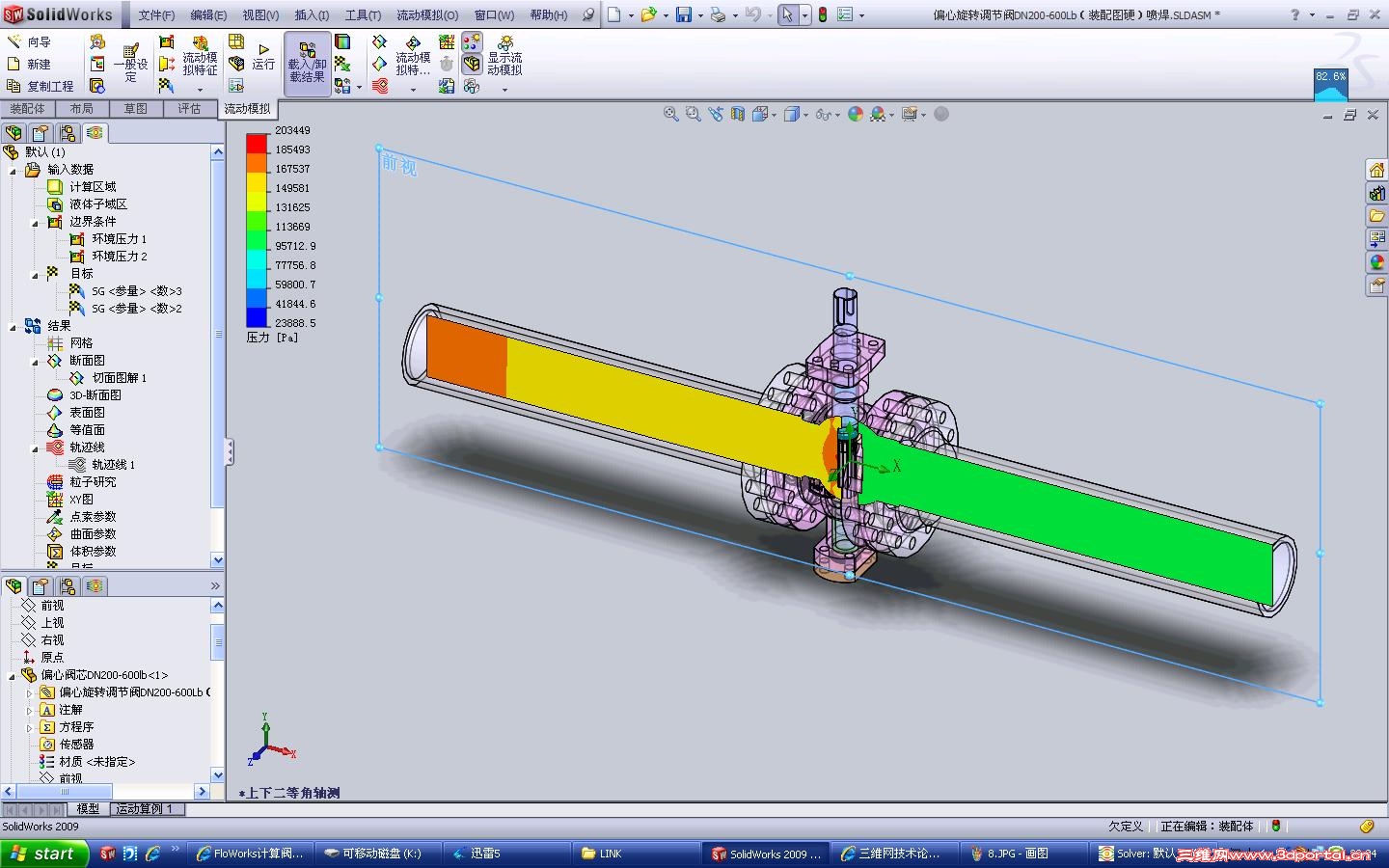Collapse the 输入数据 tree node
Image resolution: width=1389 pixels, height=868 pixels.
click(14, 170)
